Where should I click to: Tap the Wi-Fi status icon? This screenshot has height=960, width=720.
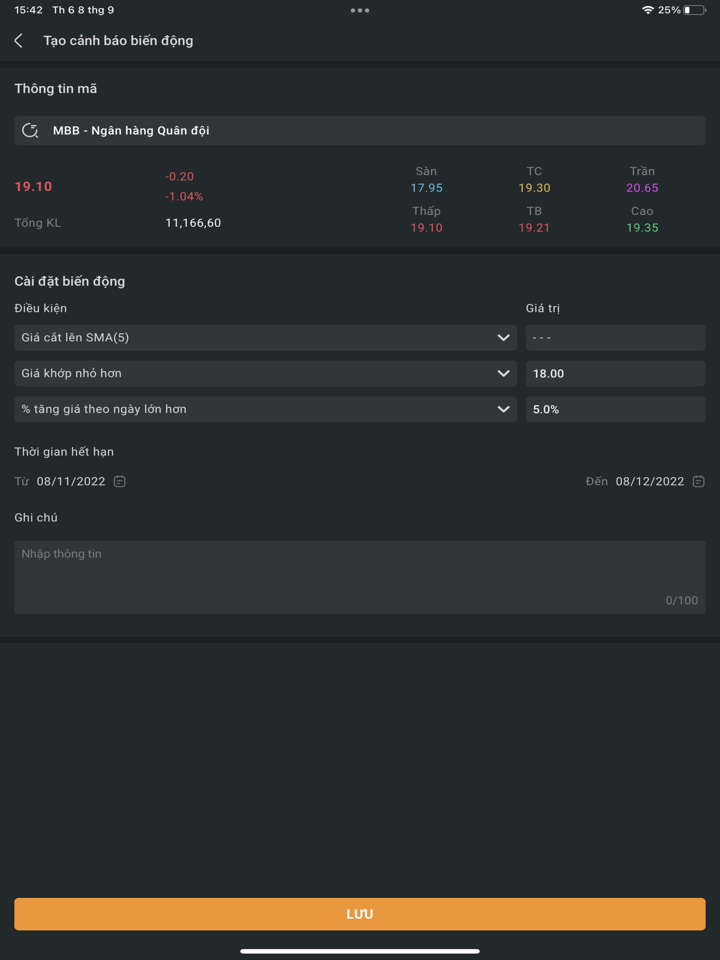(648, 10)
